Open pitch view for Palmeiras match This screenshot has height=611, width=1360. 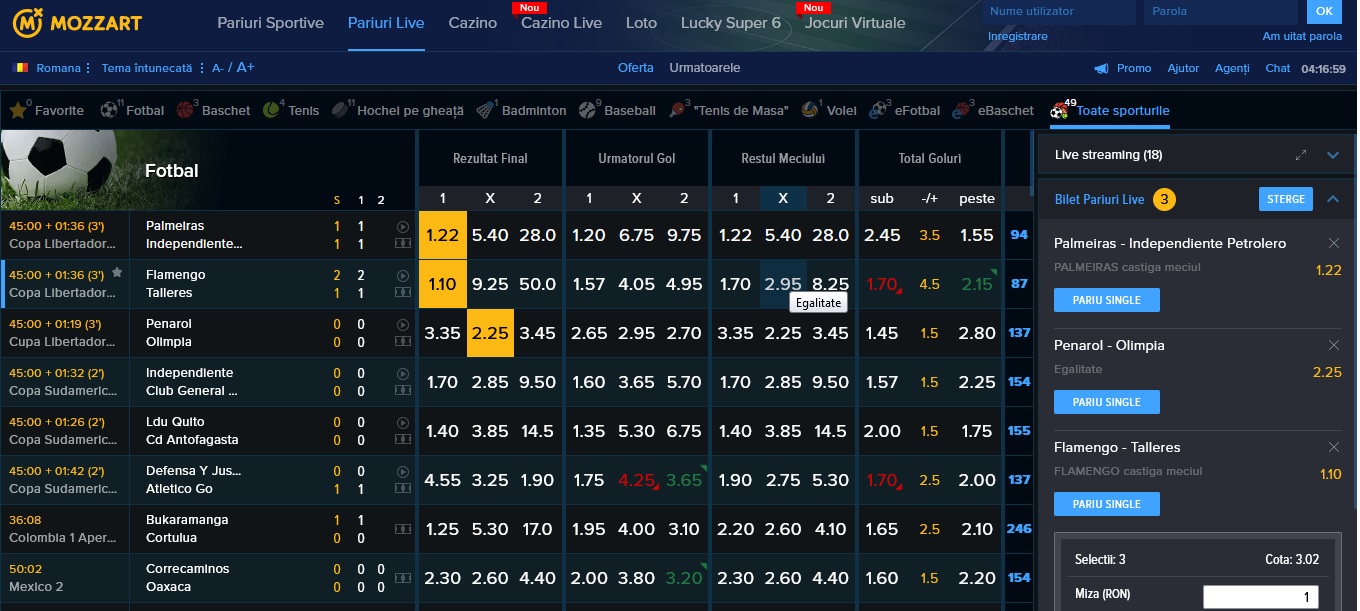[403, 243]
